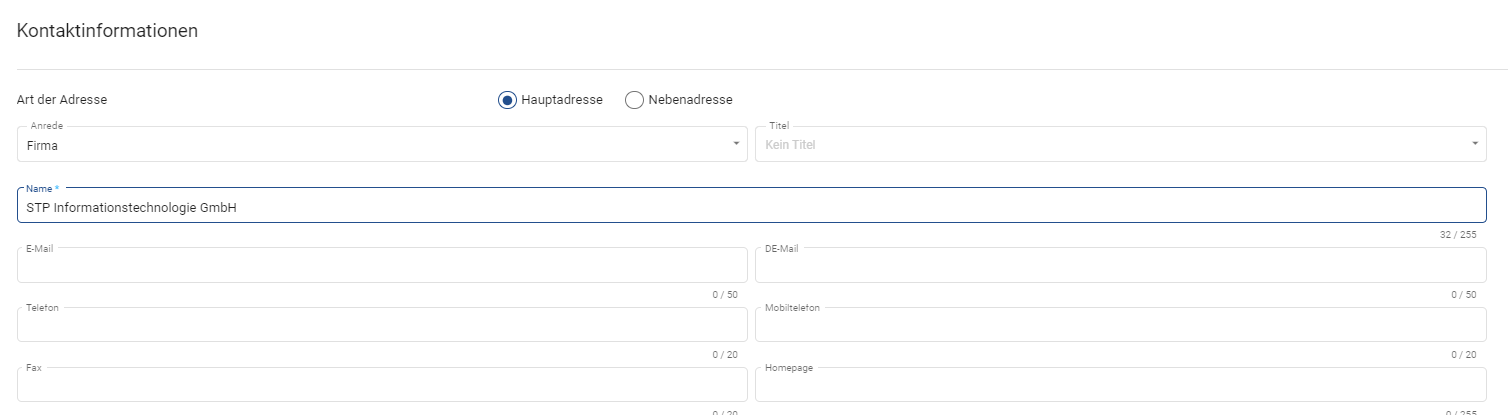This screenshot has height=415, width=1508.
Task: Click into the E-Mail input field
Action: click(x=382, y=265)
